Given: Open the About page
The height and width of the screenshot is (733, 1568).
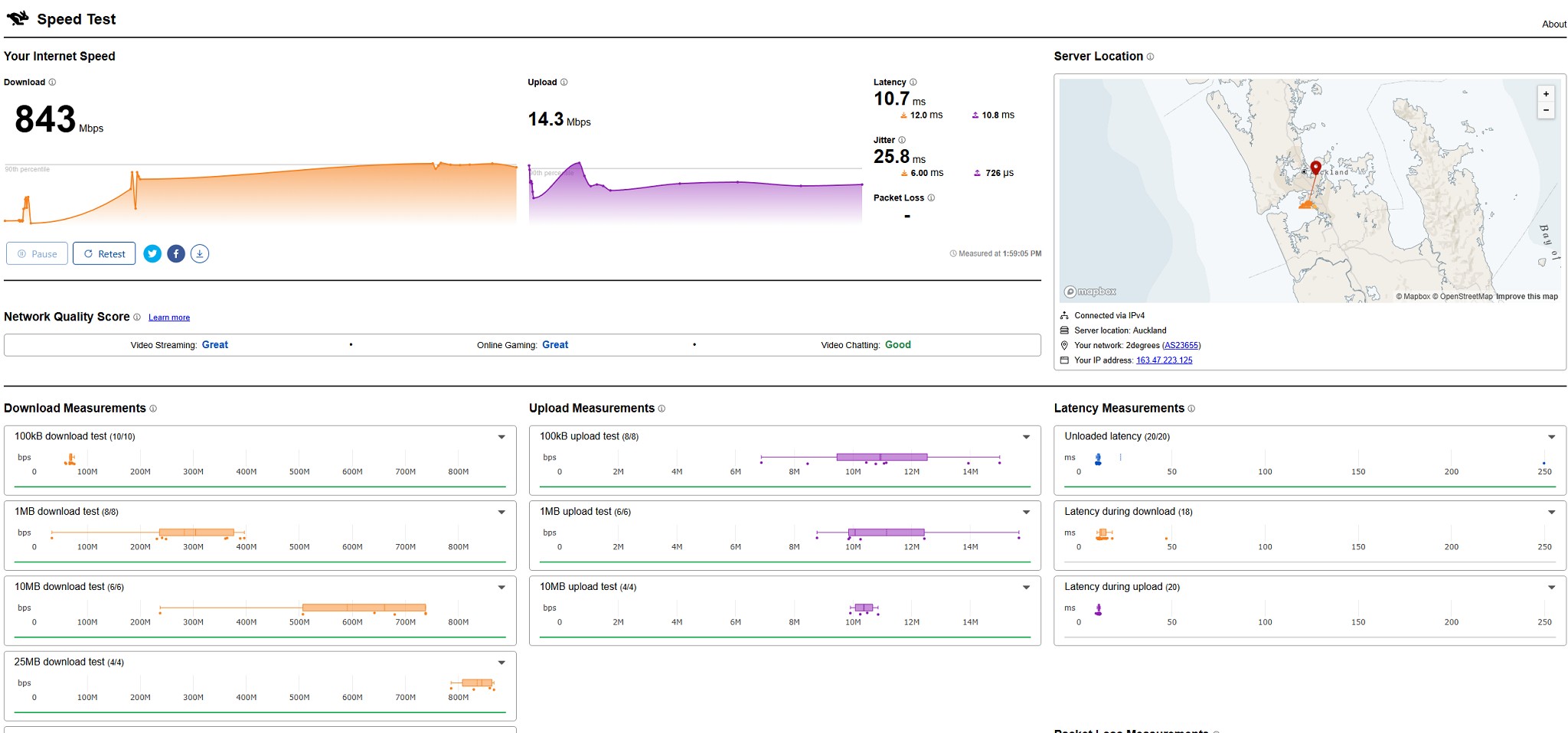Looking at the screenshot, I should click(1553, 24).
